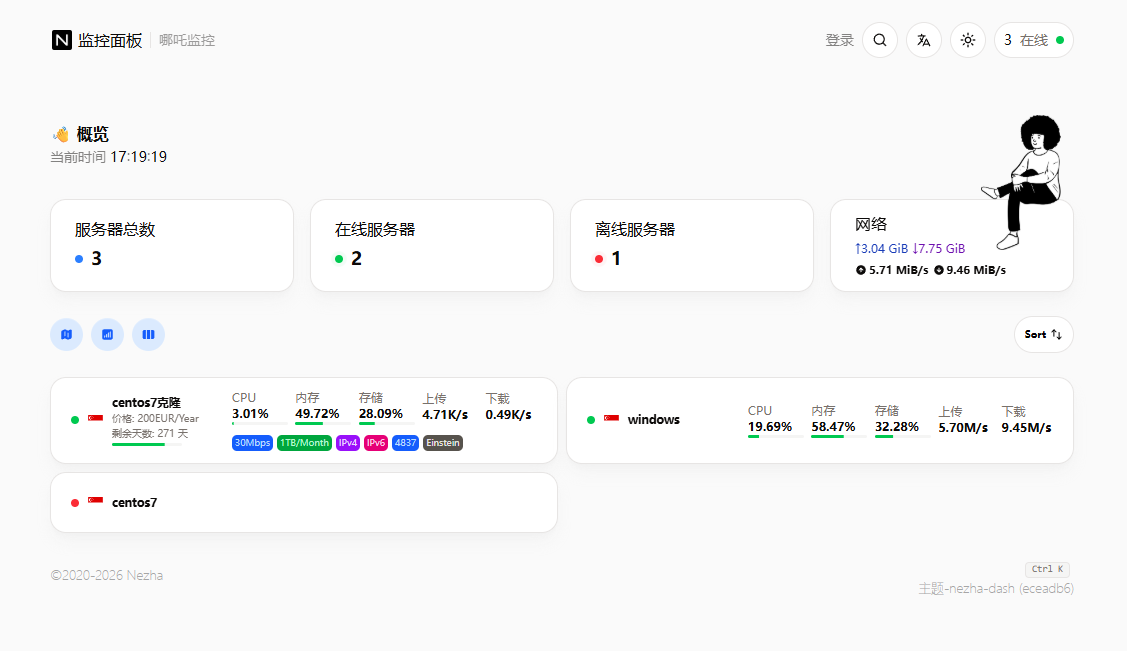This screenshot has height=651, width=1127.
Task: Click the red offline dot of centos7
Action: (x=75, y=503)
